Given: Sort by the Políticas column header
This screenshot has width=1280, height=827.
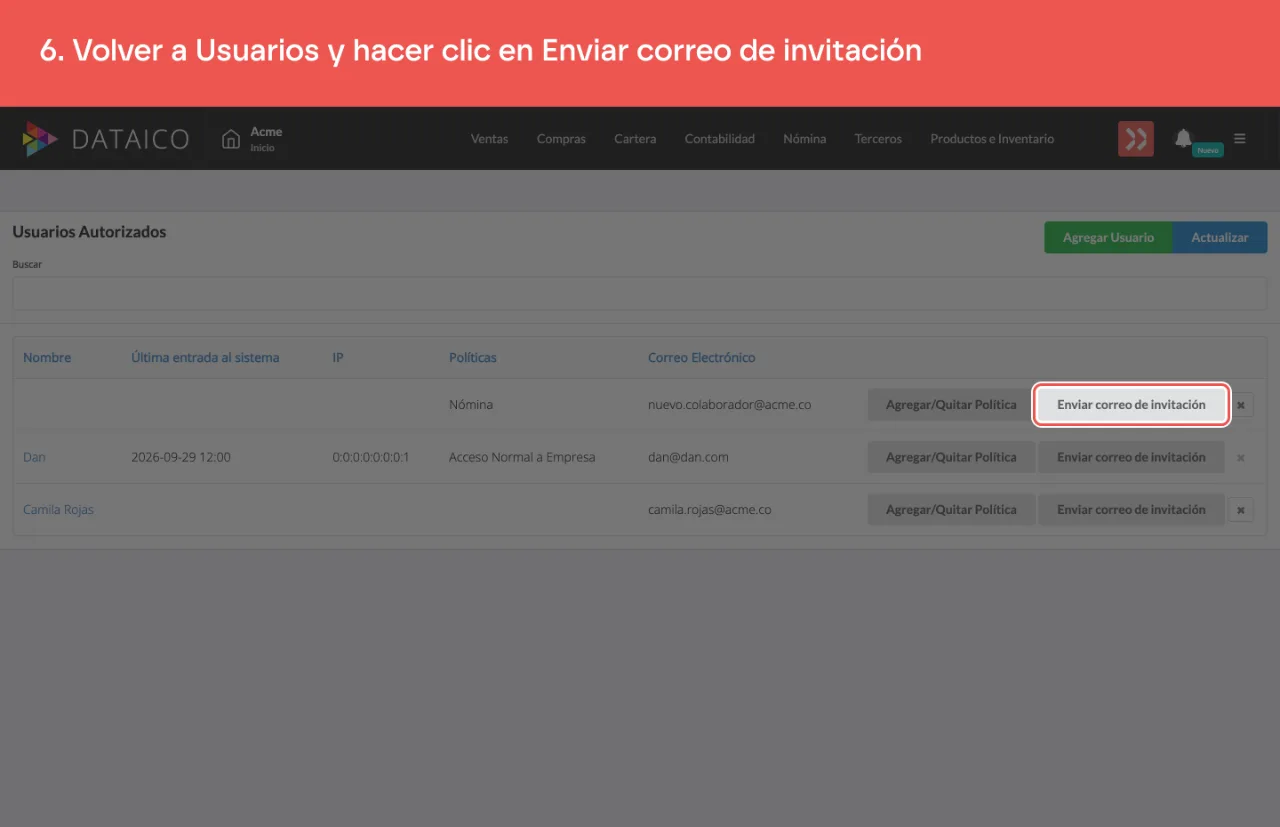Looking at the screenshot, I should [473, 357].
